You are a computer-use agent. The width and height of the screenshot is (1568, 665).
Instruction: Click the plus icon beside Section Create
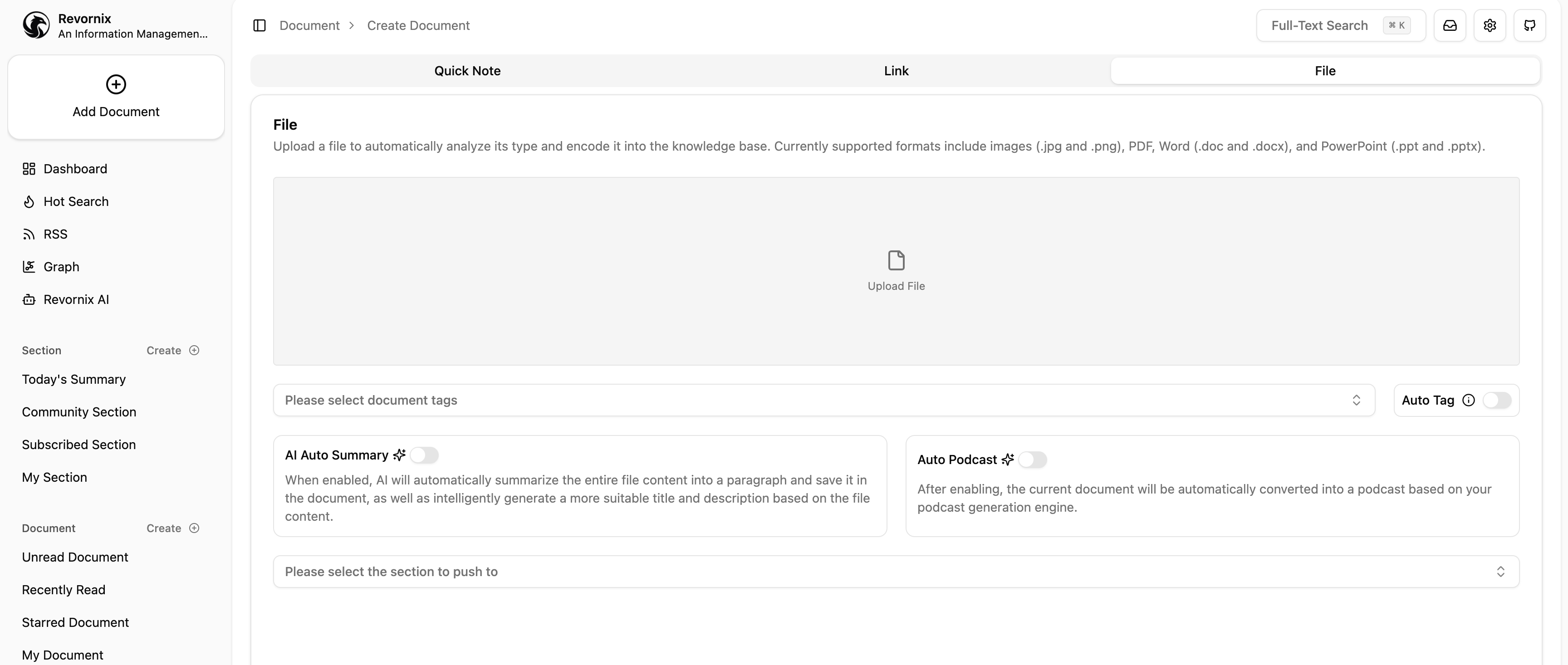pyautogui.click(x=194, y=351)
